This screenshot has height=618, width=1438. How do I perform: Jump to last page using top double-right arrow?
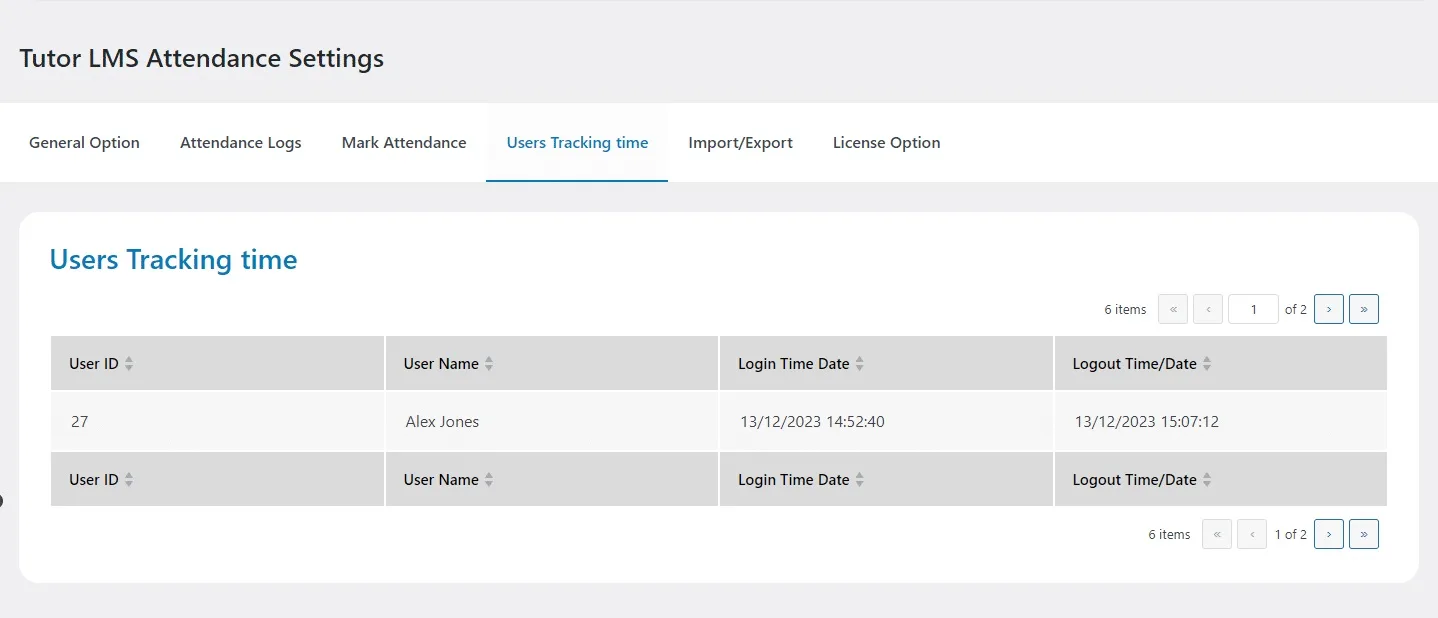[x=1363, y=309]
